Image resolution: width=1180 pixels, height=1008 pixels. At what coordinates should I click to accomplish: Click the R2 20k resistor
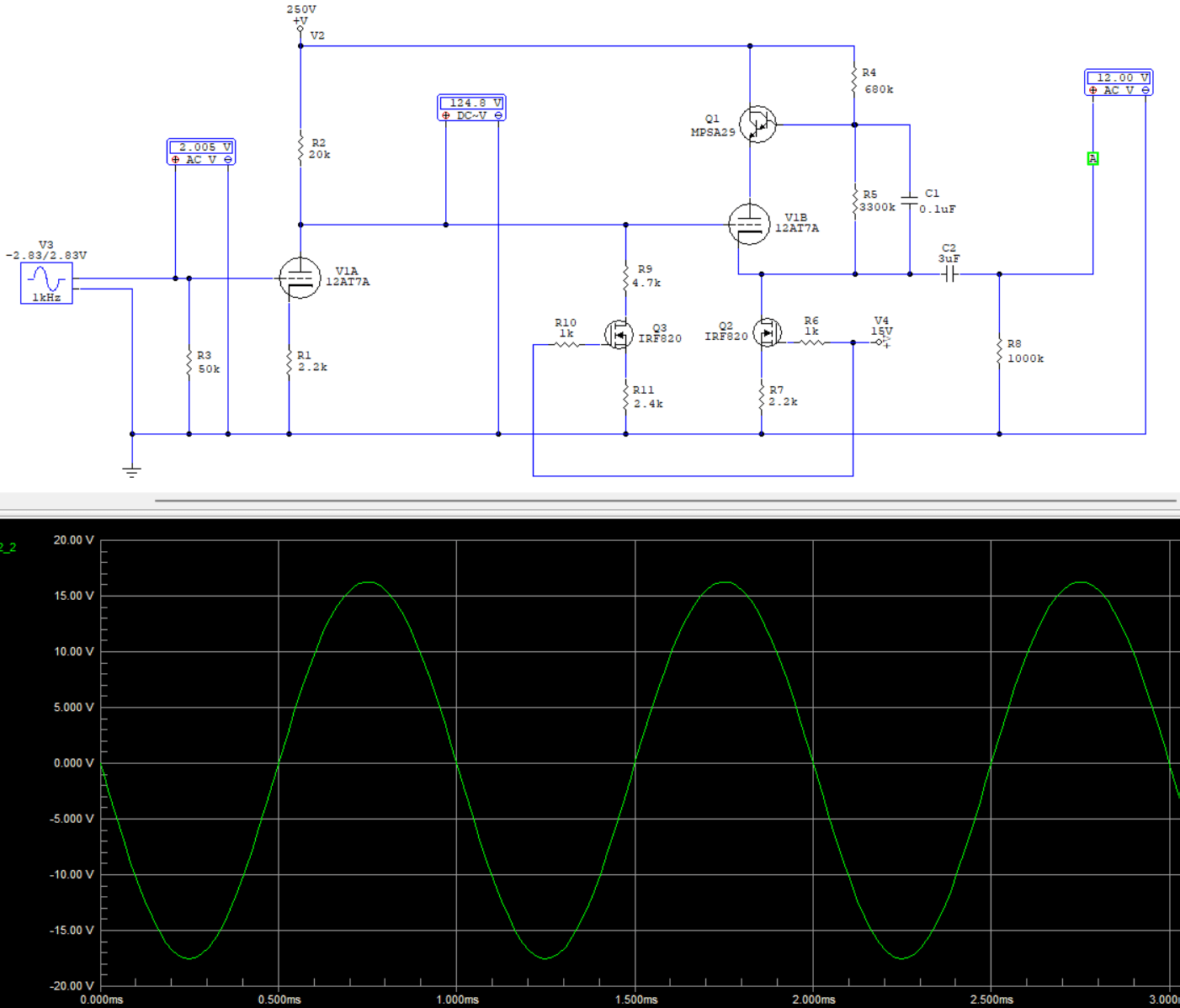click(300, 149)
